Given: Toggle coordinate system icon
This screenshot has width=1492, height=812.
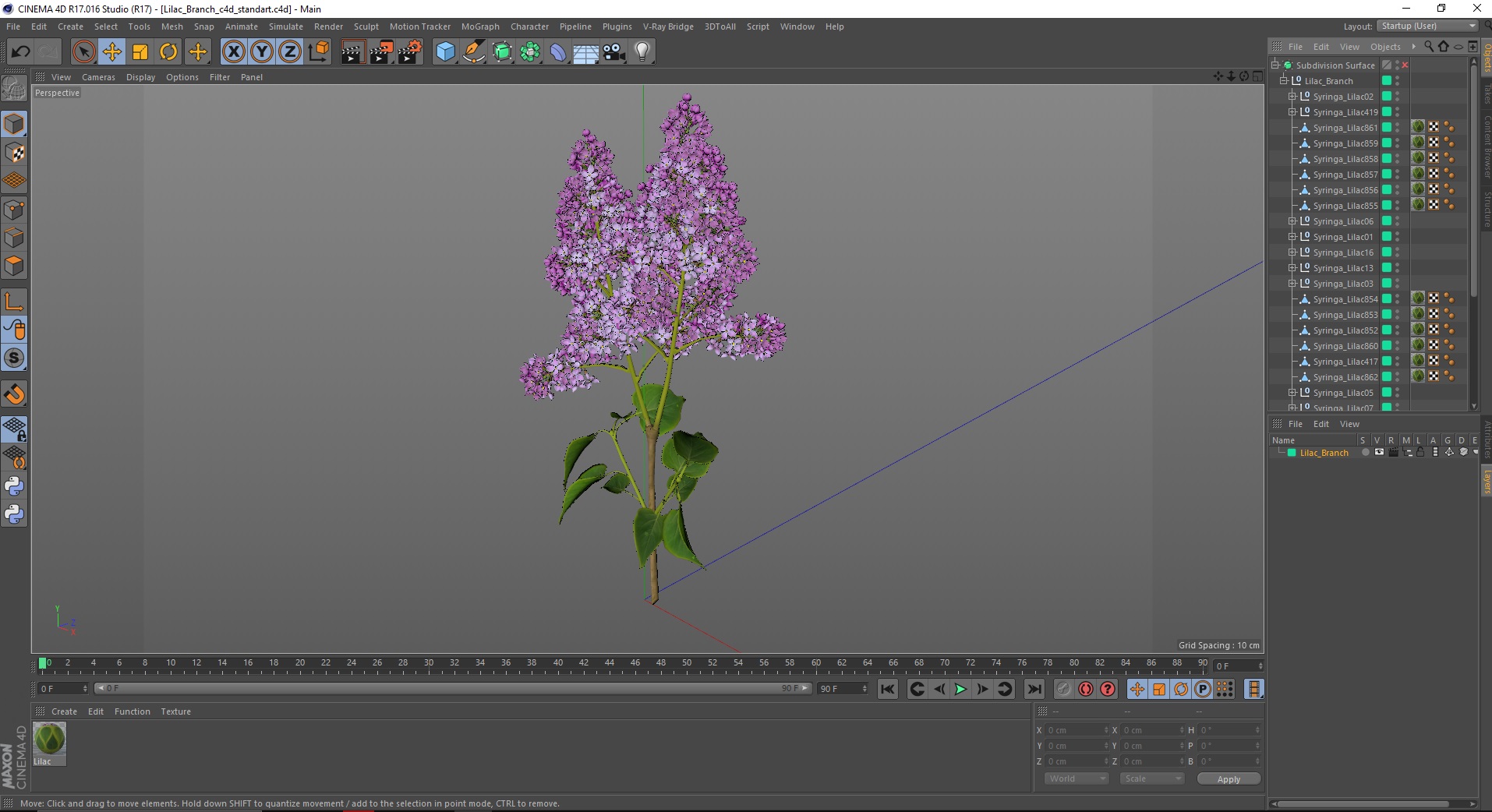Looking at the screenshot, I should 319,52.
